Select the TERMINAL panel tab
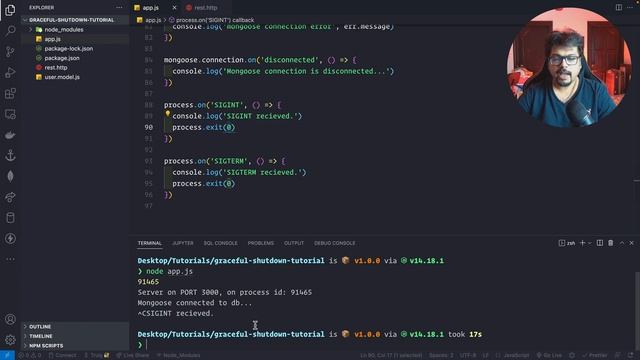Image resolution: width=640 pixels, height=360 pixels. [150, 243]
